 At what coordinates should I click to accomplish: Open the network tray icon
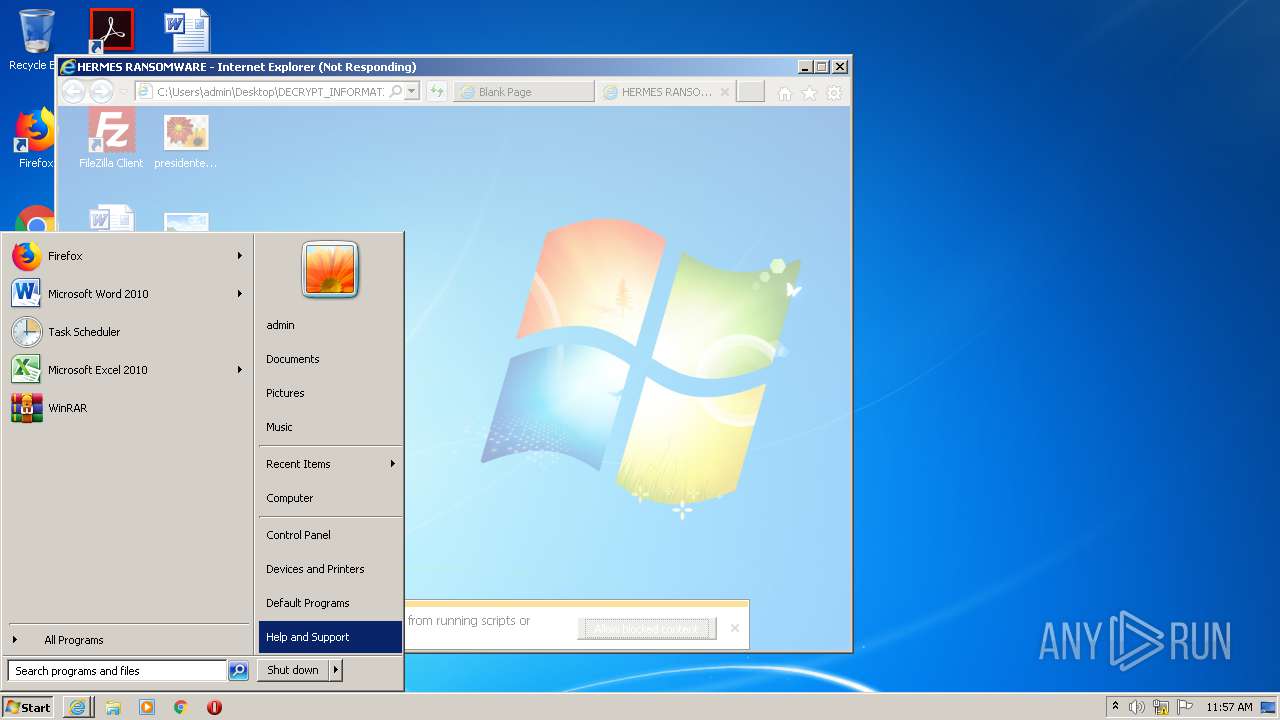click(x=1161, y=707)
